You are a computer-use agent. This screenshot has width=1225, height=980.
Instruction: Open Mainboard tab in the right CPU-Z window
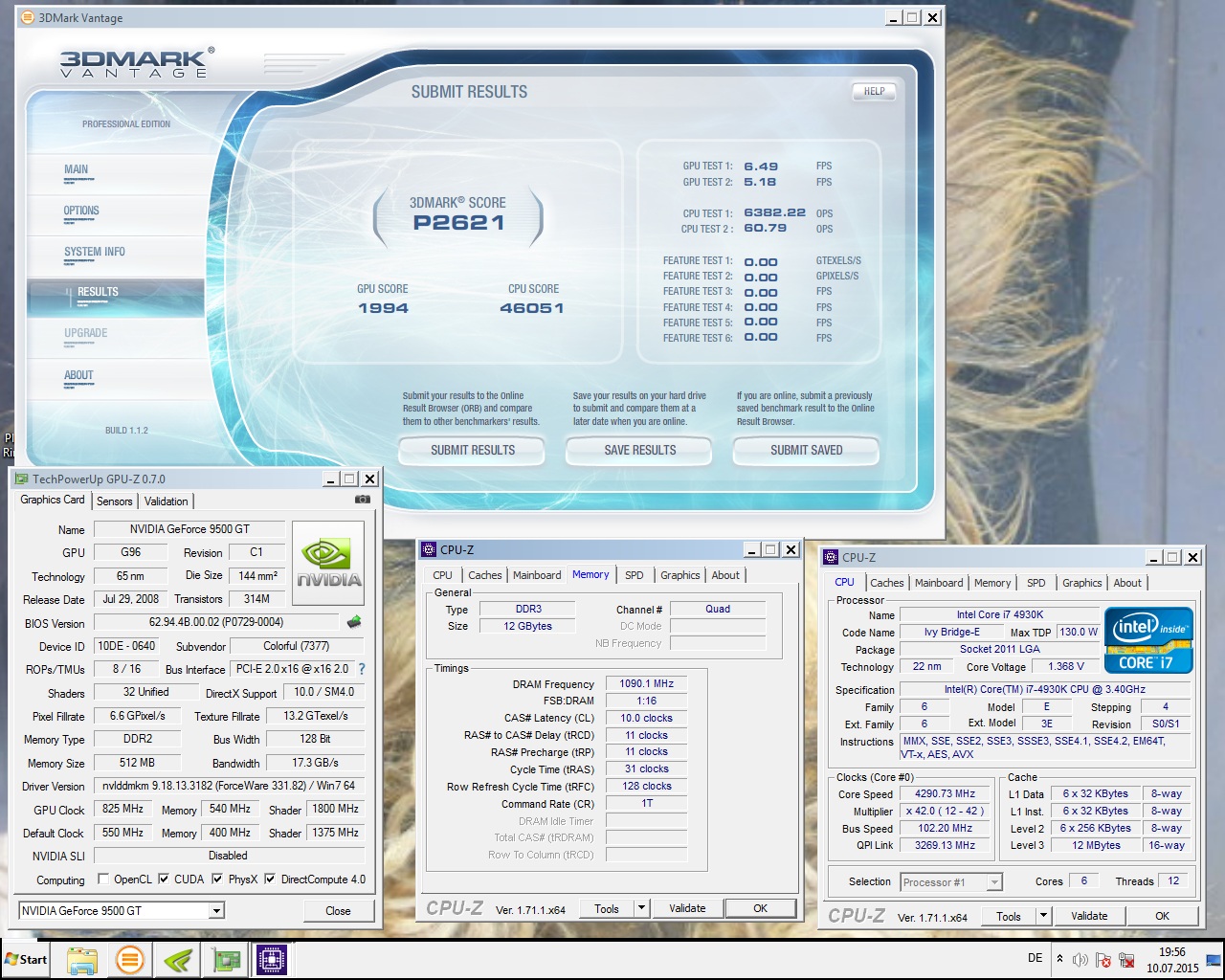pyautogui.click(x=939, y=583)
